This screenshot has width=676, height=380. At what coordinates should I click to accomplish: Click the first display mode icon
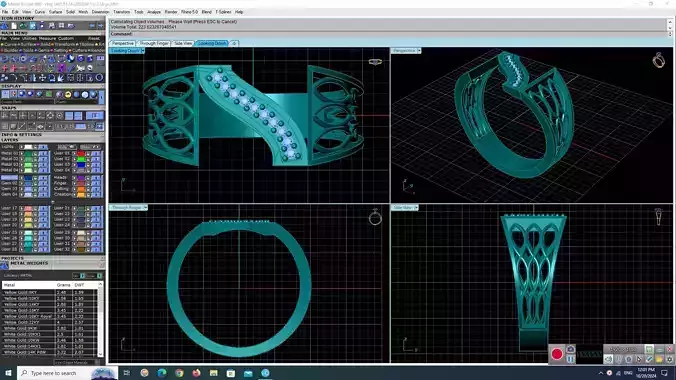5,94
